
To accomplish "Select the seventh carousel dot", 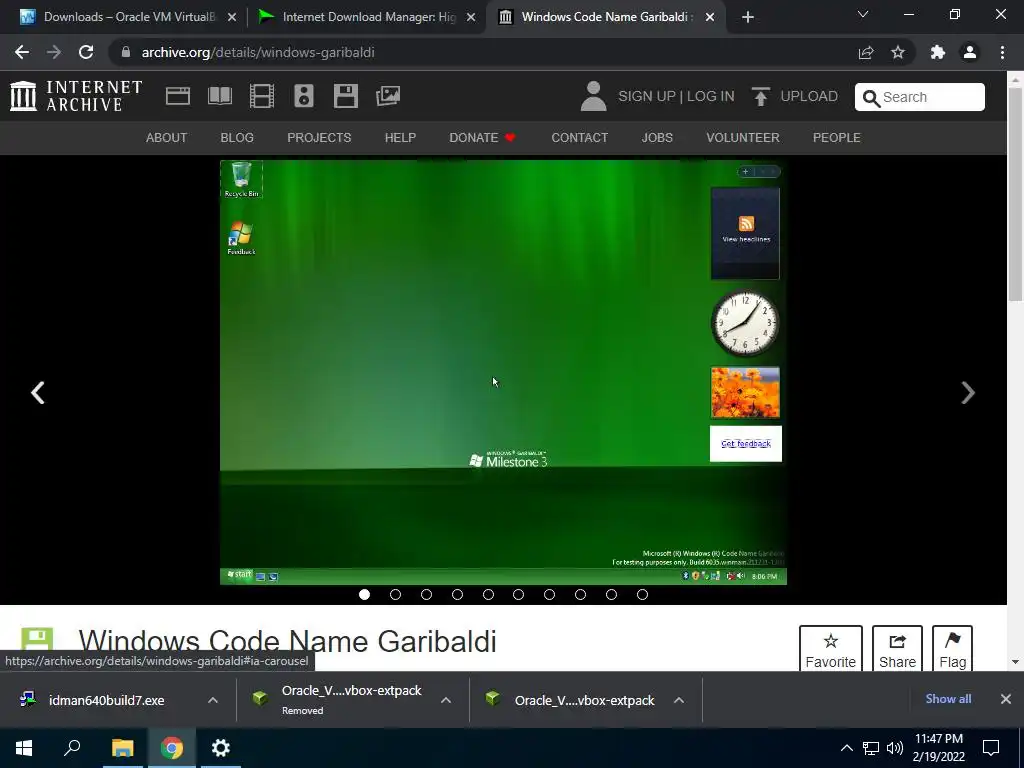I will pos(549,594).
